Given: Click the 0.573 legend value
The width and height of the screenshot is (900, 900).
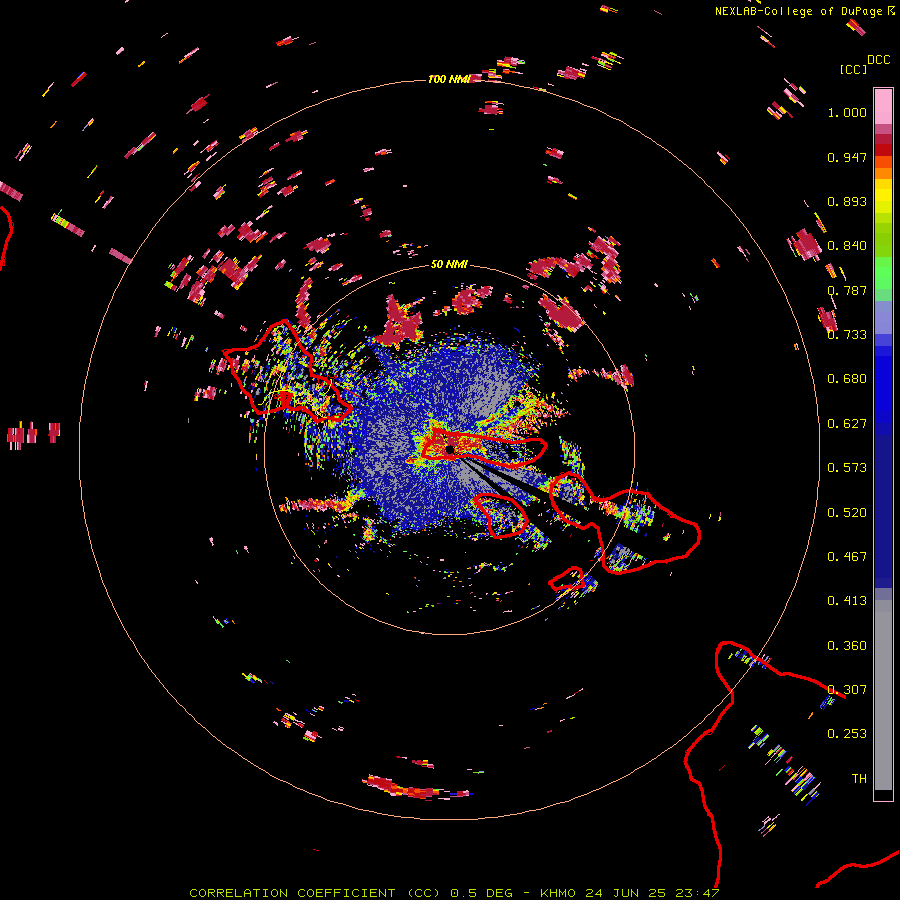Looking at the screenshot, I should click(847, 468).
